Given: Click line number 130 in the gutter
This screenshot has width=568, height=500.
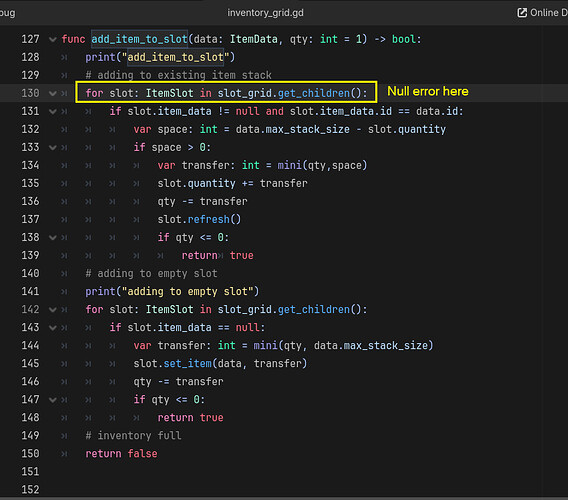Looking at the screenshot, I should 30,93.
